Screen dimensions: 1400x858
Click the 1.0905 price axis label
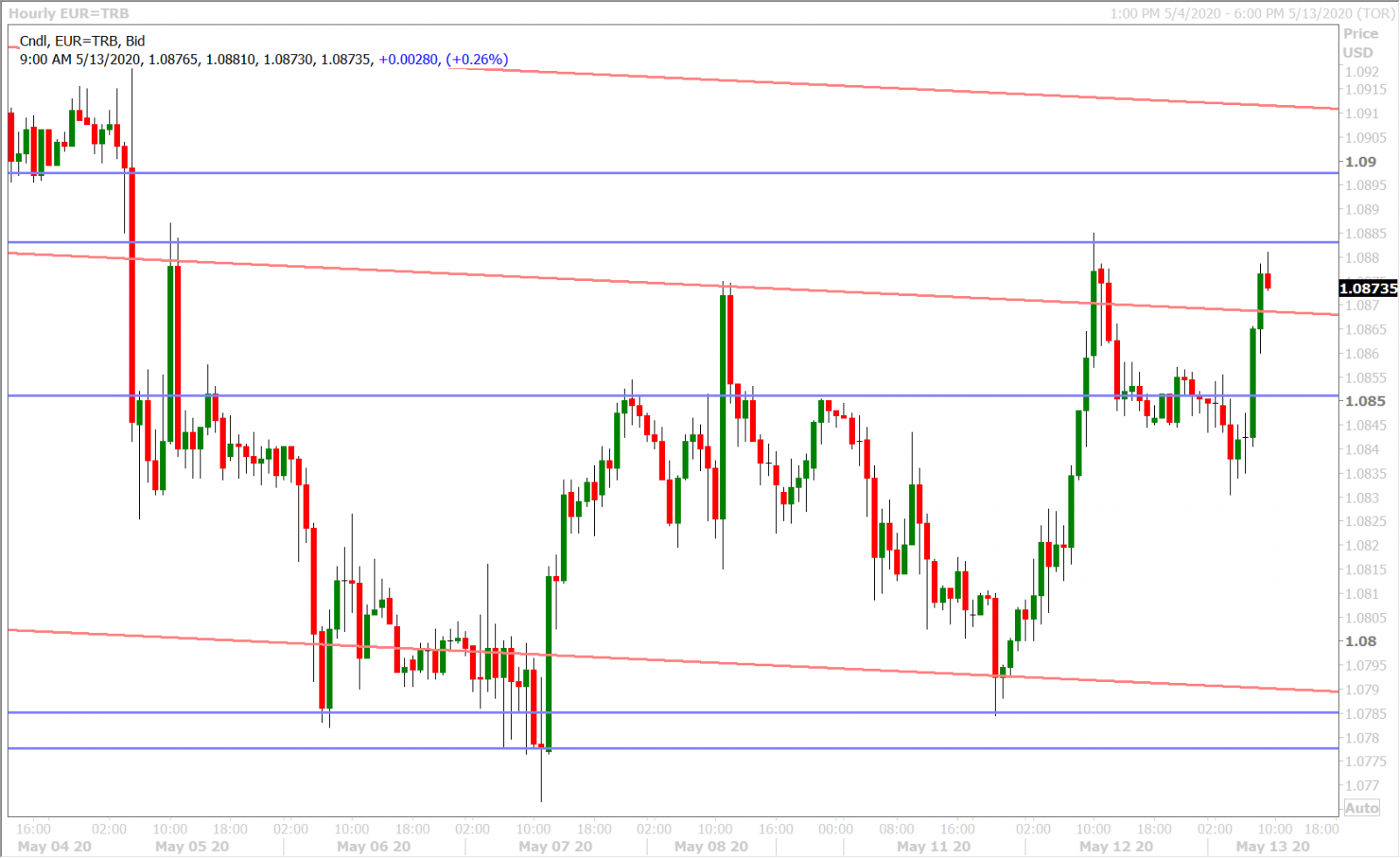1365,137
